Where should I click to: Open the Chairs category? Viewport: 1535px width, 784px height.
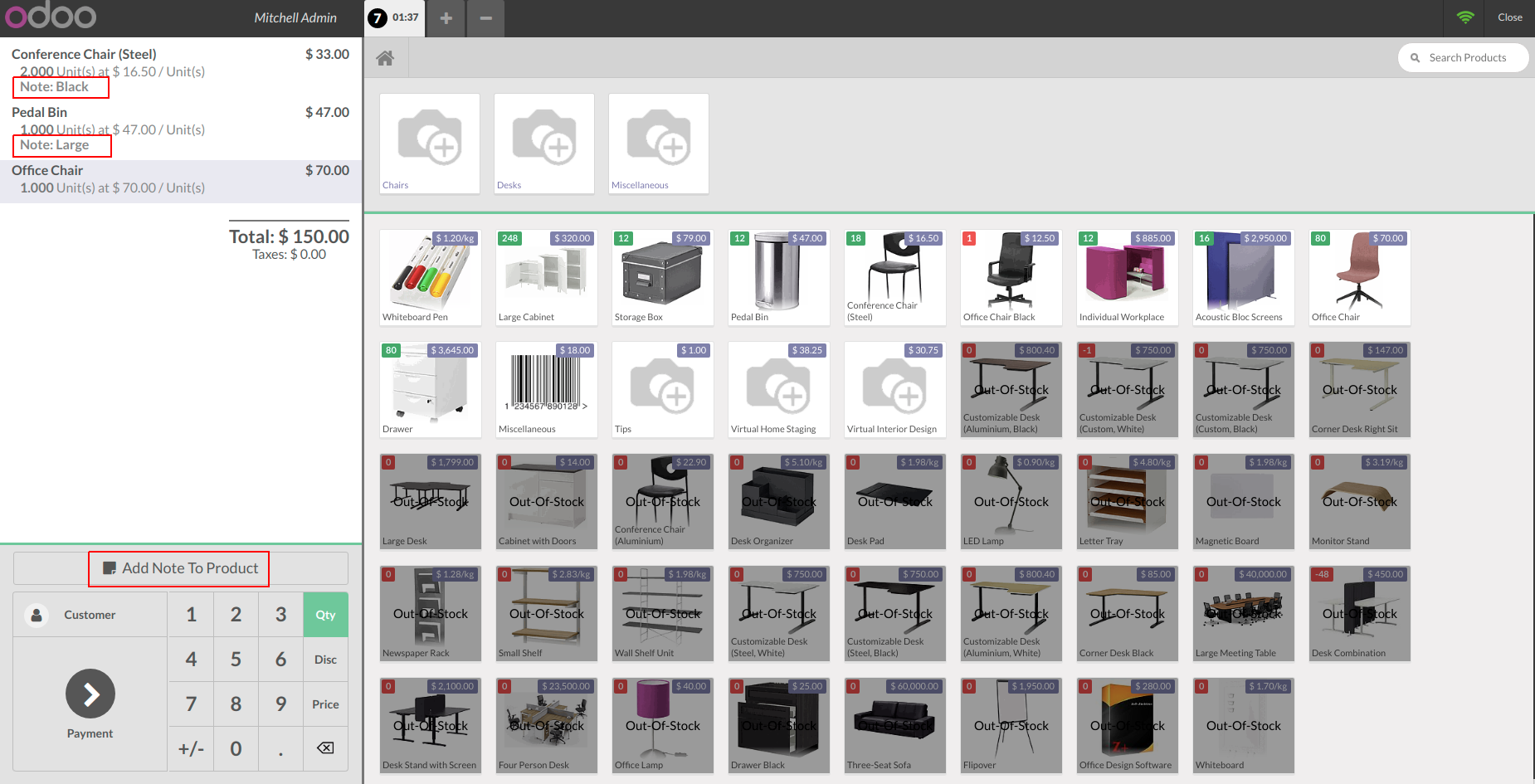tap(429, 144)
